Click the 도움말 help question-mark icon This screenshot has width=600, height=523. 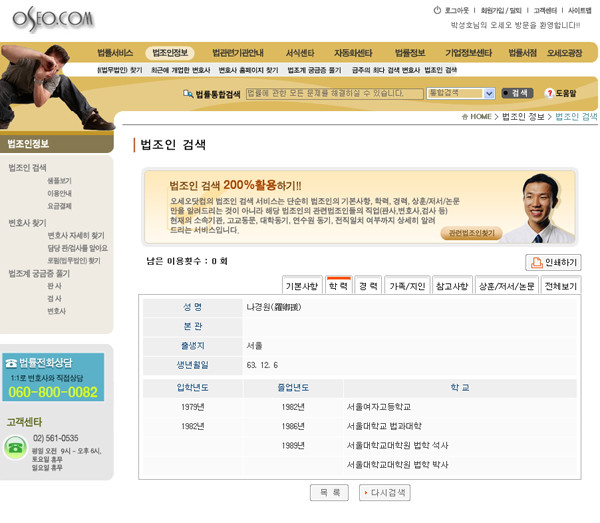pos(549,93)
